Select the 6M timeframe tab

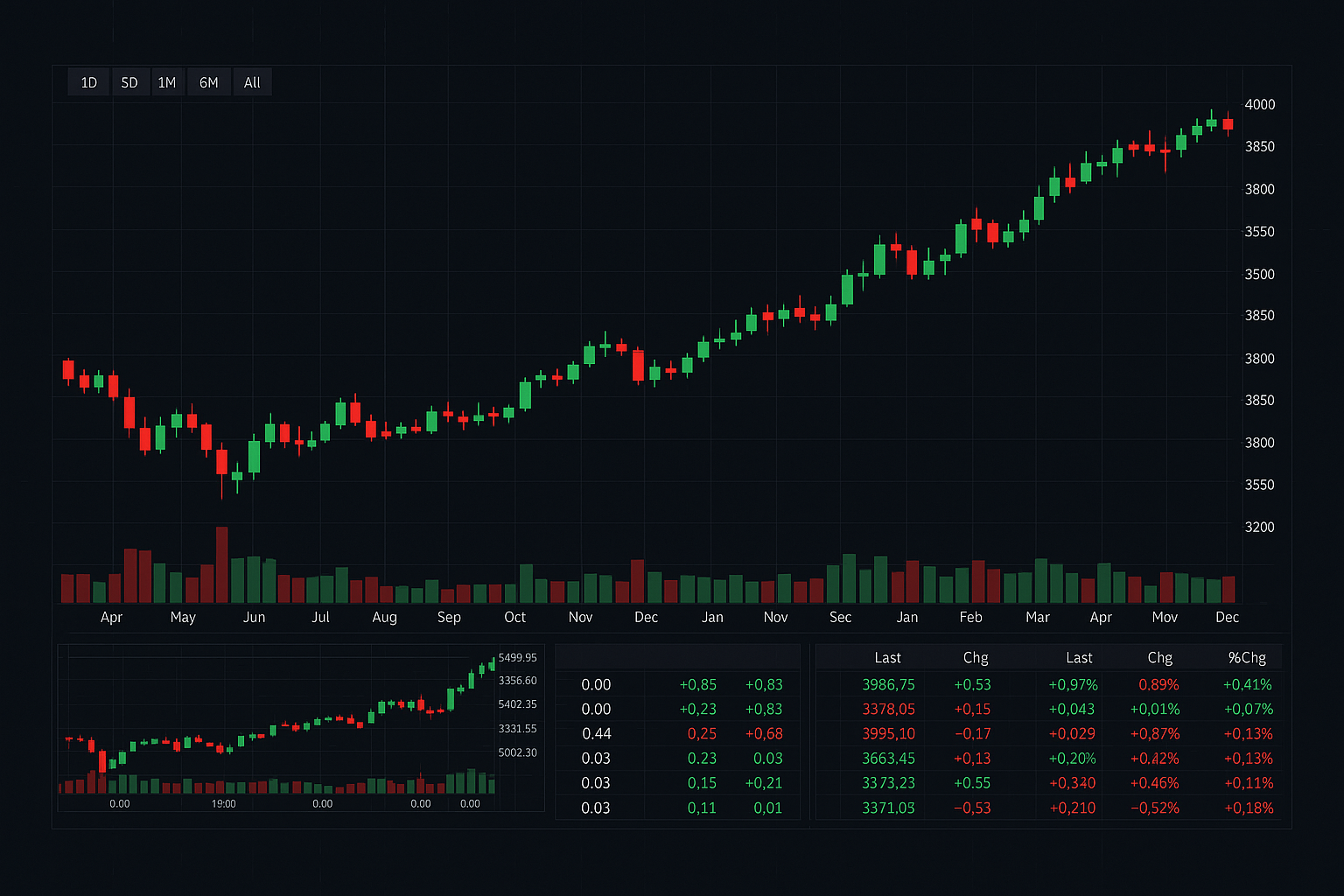coord(208,82)
